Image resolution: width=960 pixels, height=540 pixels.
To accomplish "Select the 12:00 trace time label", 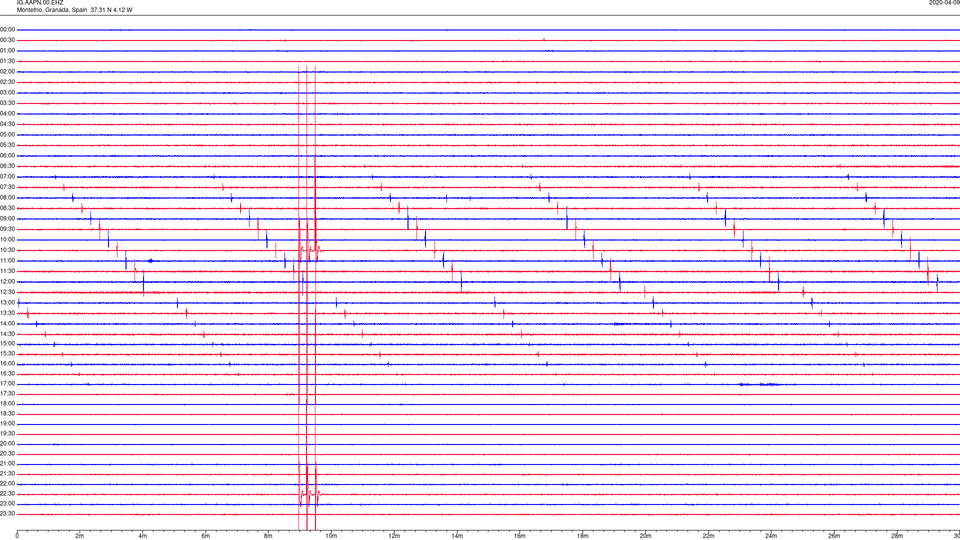I will click(x=8, y=282).
